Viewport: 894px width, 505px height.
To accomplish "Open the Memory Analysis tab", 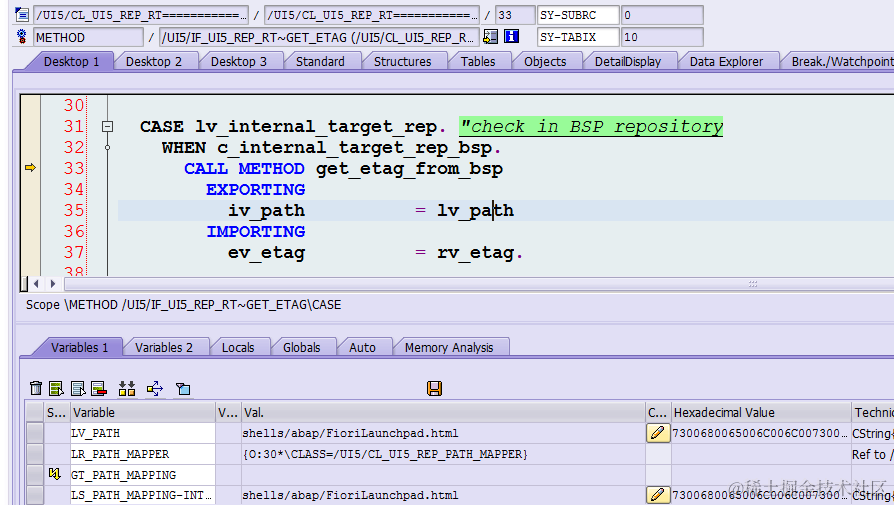I will tap(449, 348).
